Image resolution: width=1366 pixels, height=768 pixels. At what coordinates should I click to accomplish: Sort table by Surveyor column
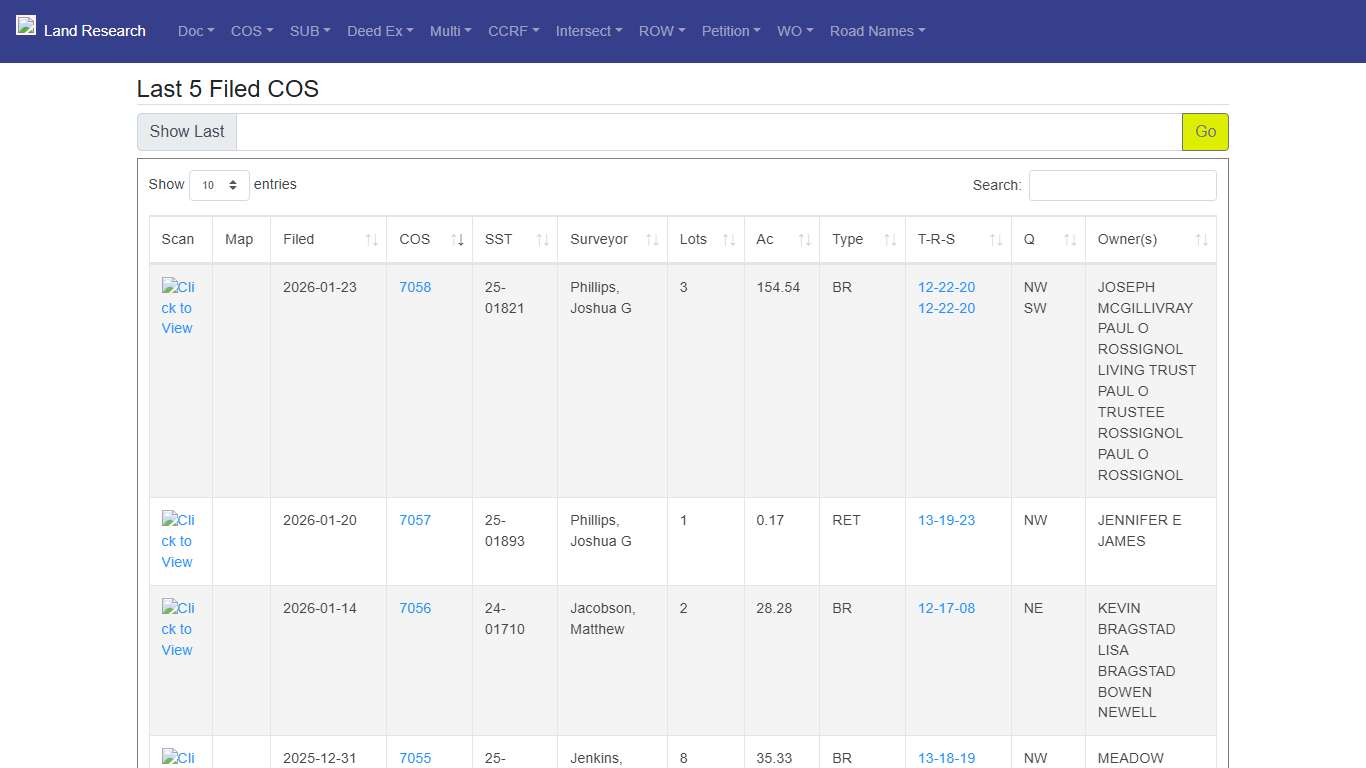pos(611,240)
